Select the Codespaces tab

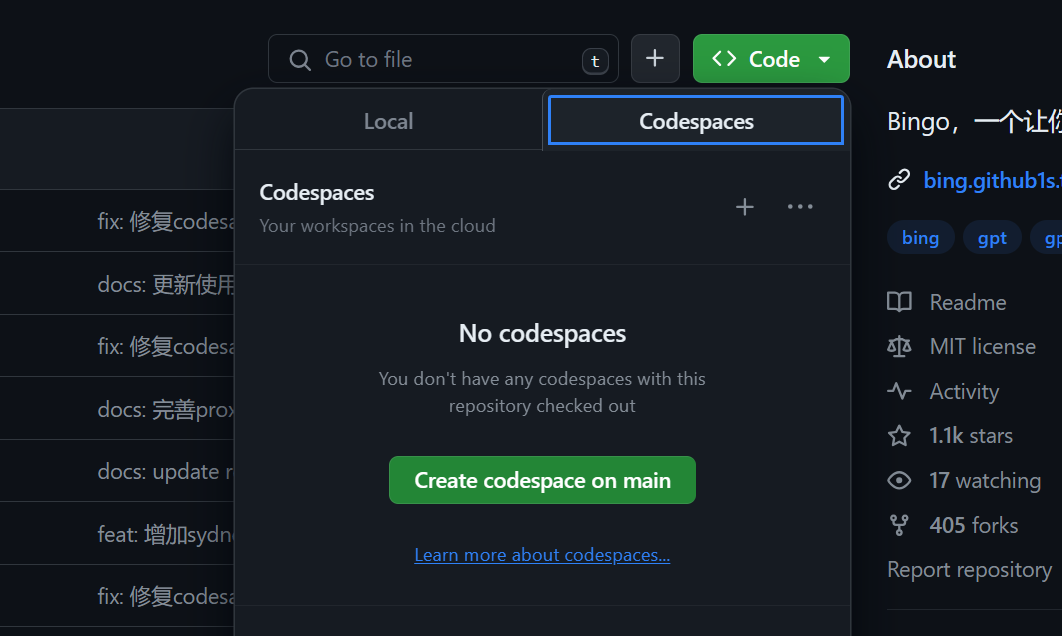click(696, 121)
